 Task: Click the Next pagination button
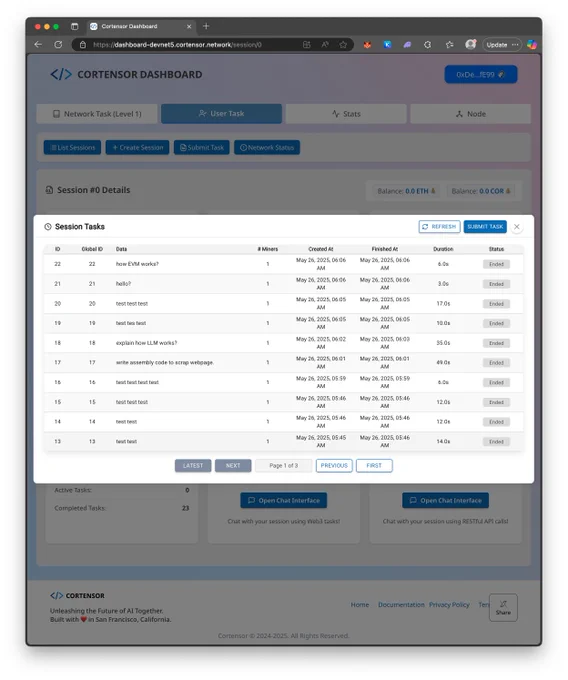233,465
